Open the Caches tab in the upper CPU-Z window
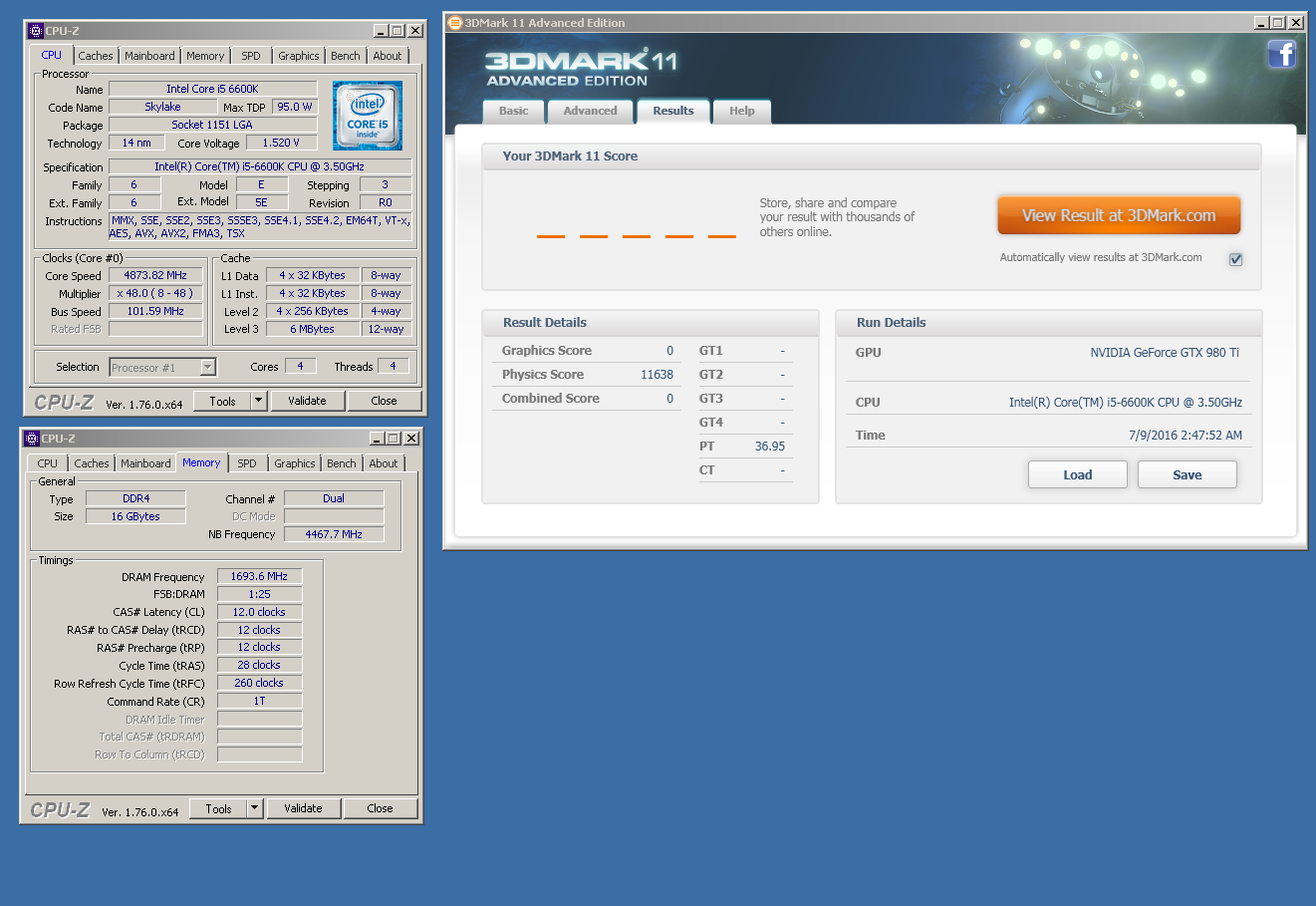This screenshot has height=906, width=1316. (96, 56)
